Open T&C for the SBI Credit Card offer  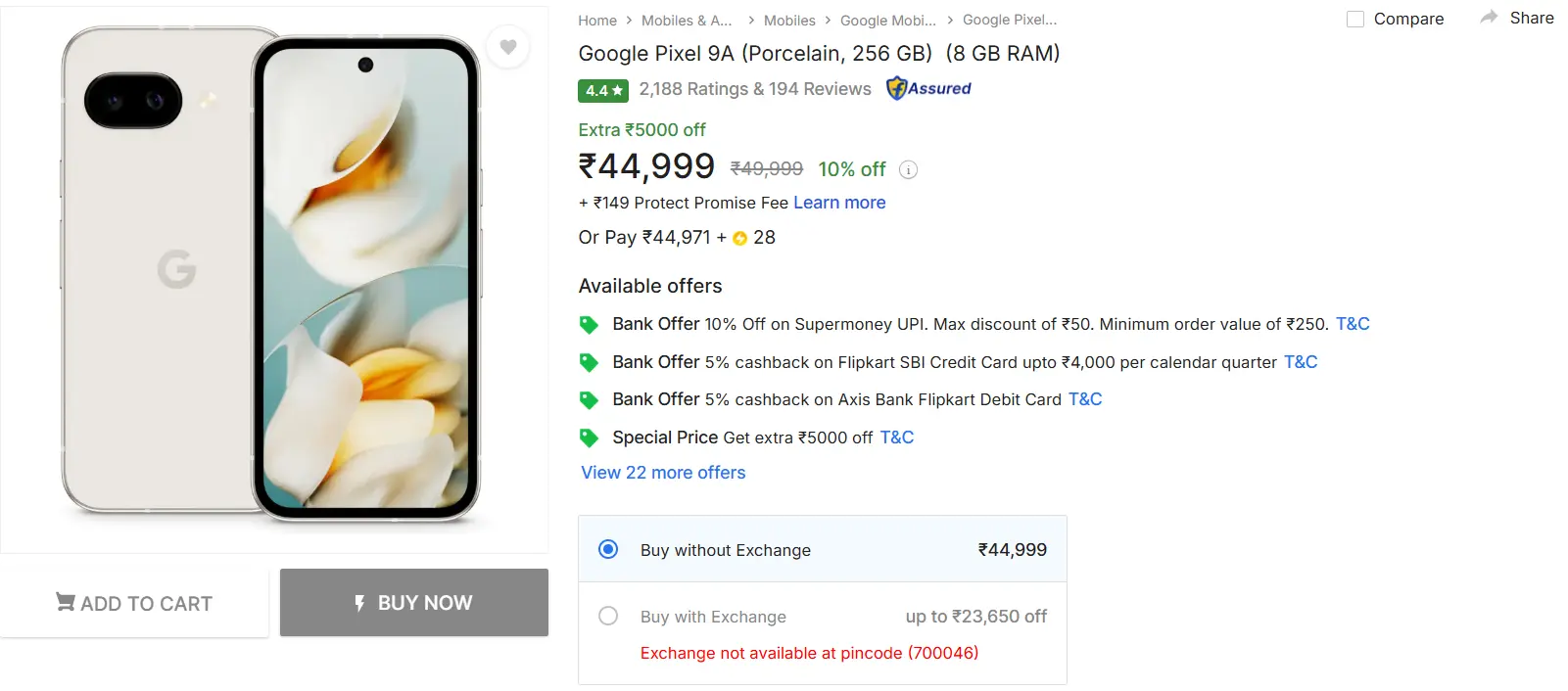pos(1300,361)
